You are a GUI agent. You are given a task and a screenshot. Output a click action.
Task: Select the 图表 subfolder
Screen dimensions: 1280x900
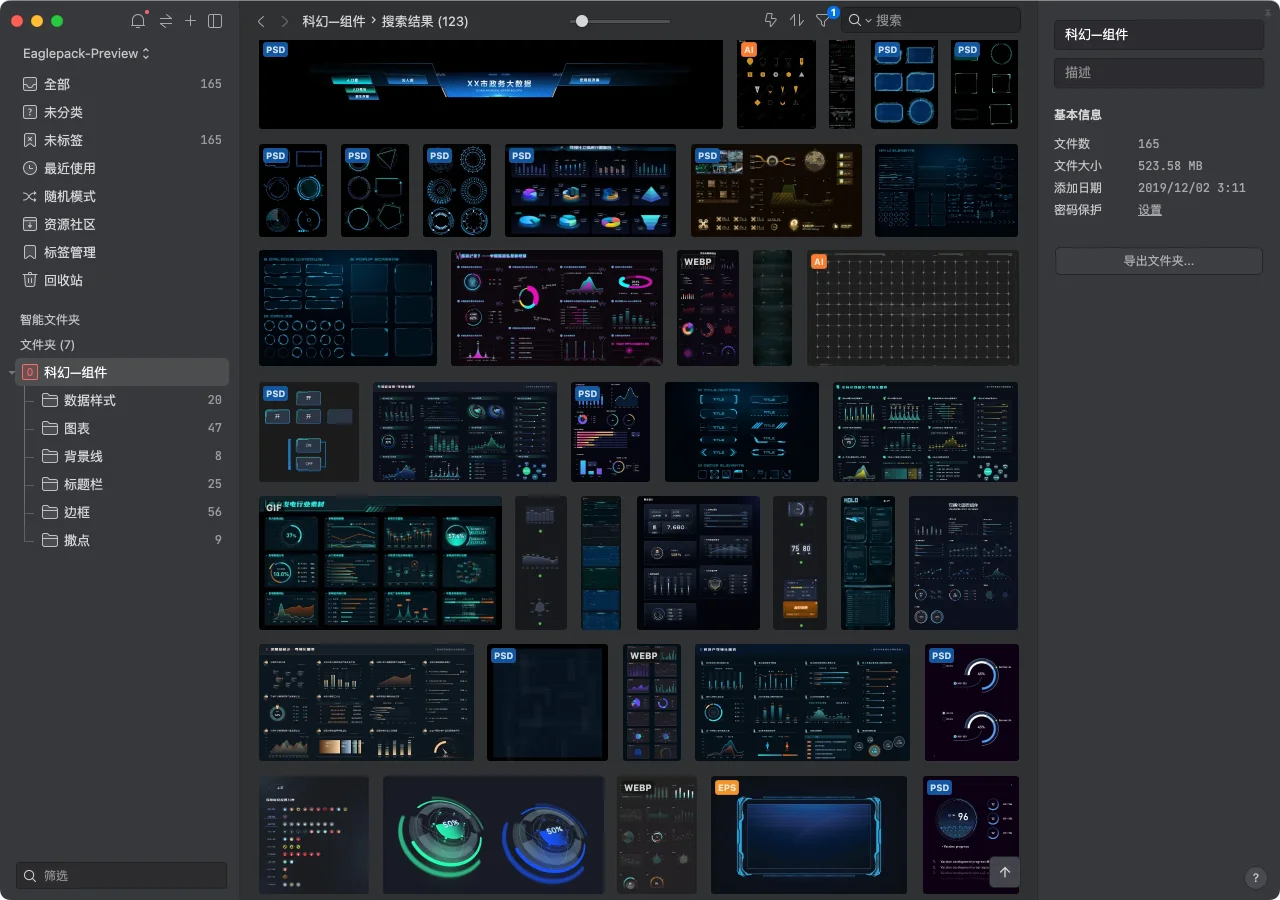click(77, 428)
